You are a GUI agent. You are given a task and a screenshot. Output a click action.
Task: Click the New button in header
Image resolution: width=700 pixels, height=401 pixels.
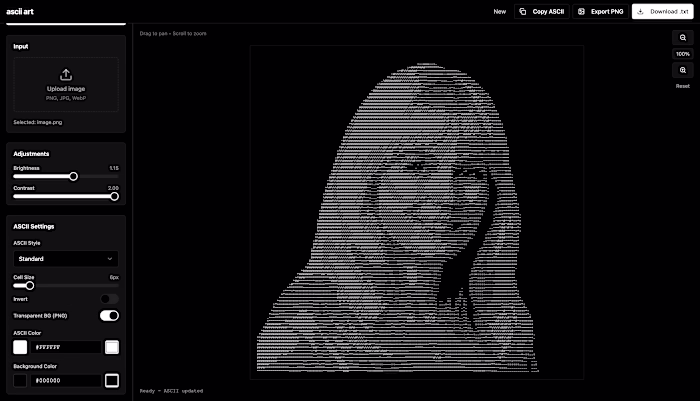(500, 12)
